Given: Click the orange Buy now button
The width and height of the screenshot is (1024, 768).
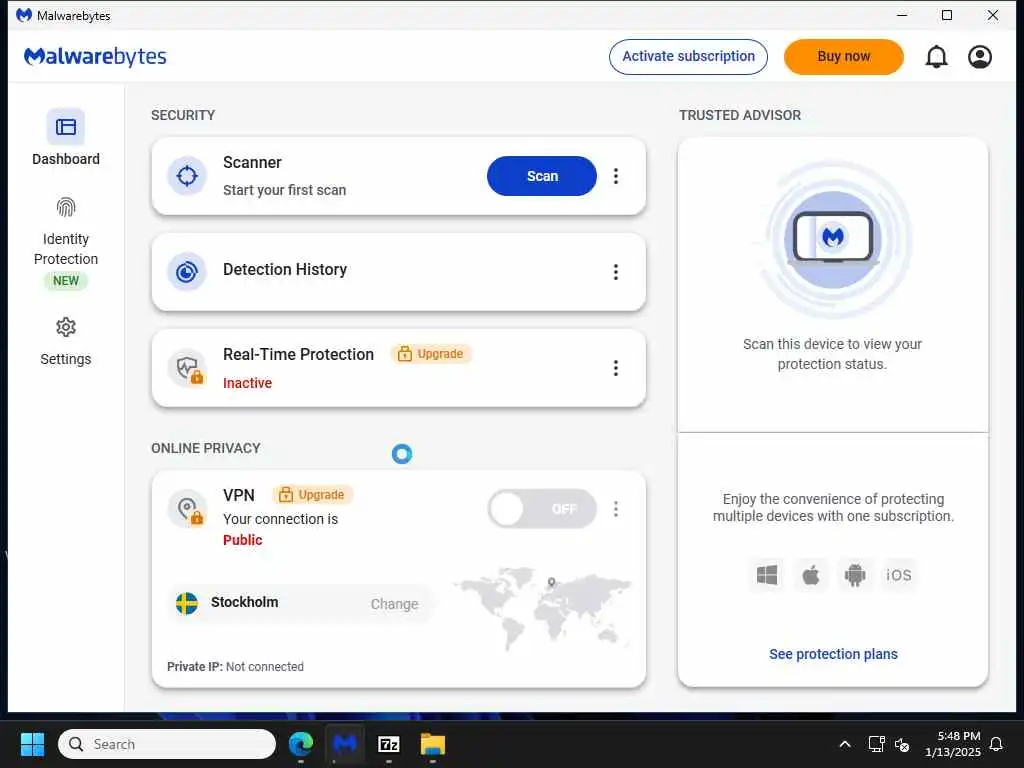Looking at the screenshot, I should [844, 57].
